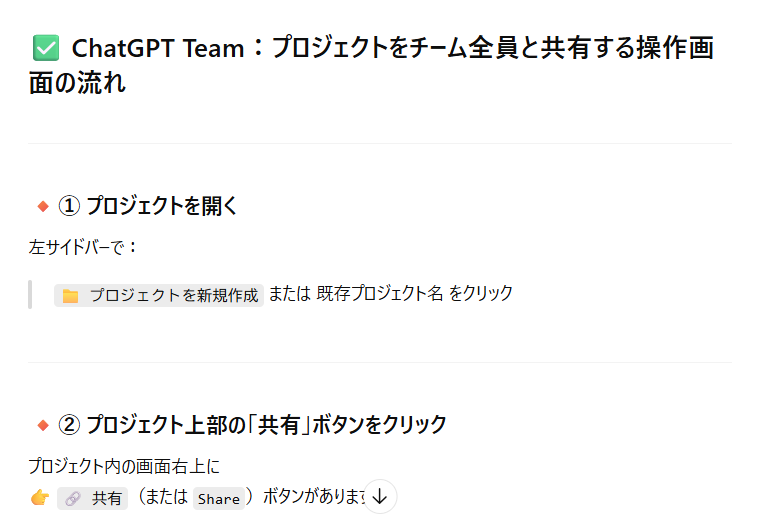This screenshot has height=522, width=778.
Task: Click the scroll-to-bottom down arrow button
Action: point(380,496)
